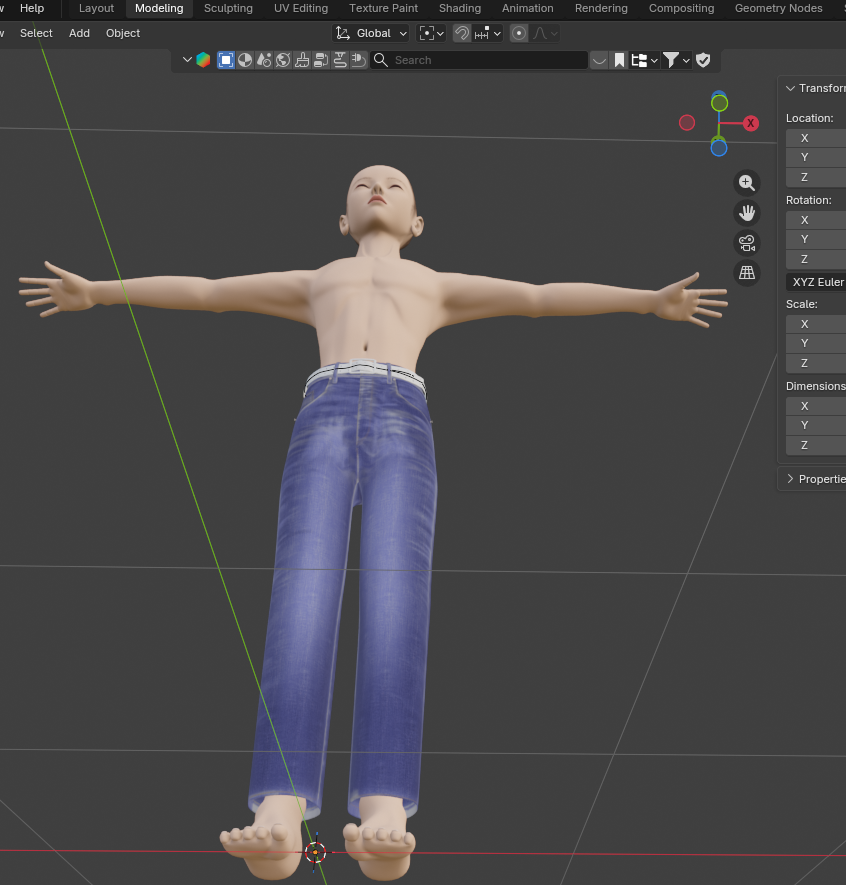Screen dimensions: 846x885
Task: Click the colorful asset cube icon
Action: tap(203, 60)
